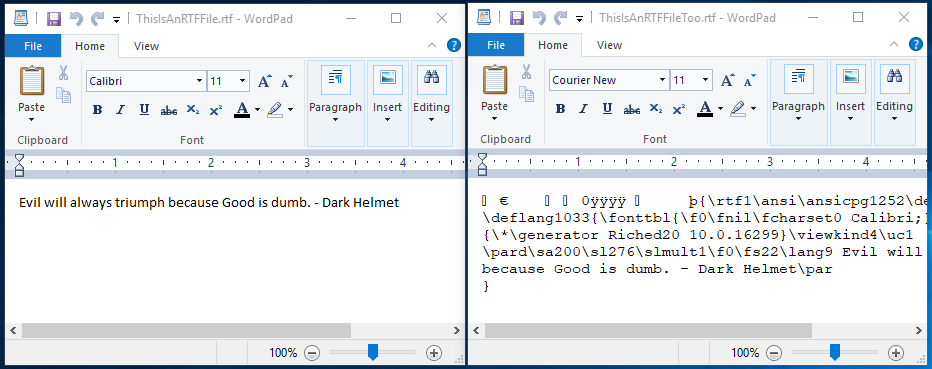The width and height of the screenshot is (932, 369).
Task: Toggle Underline in Calibri window
Action: click(144, 110)
